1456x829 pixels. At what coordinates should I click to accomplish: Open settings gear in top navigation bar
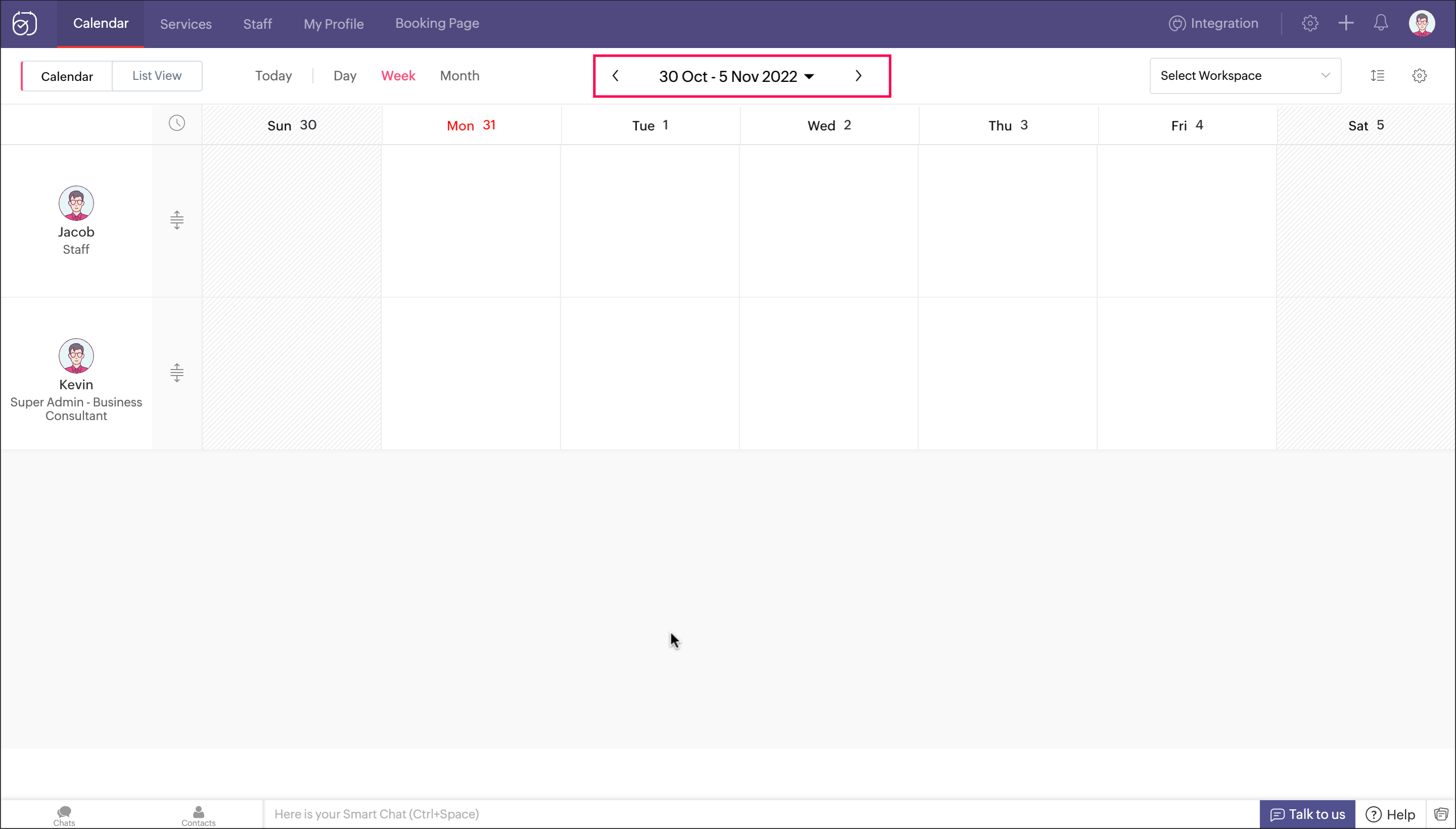[x=1310, y=23]
